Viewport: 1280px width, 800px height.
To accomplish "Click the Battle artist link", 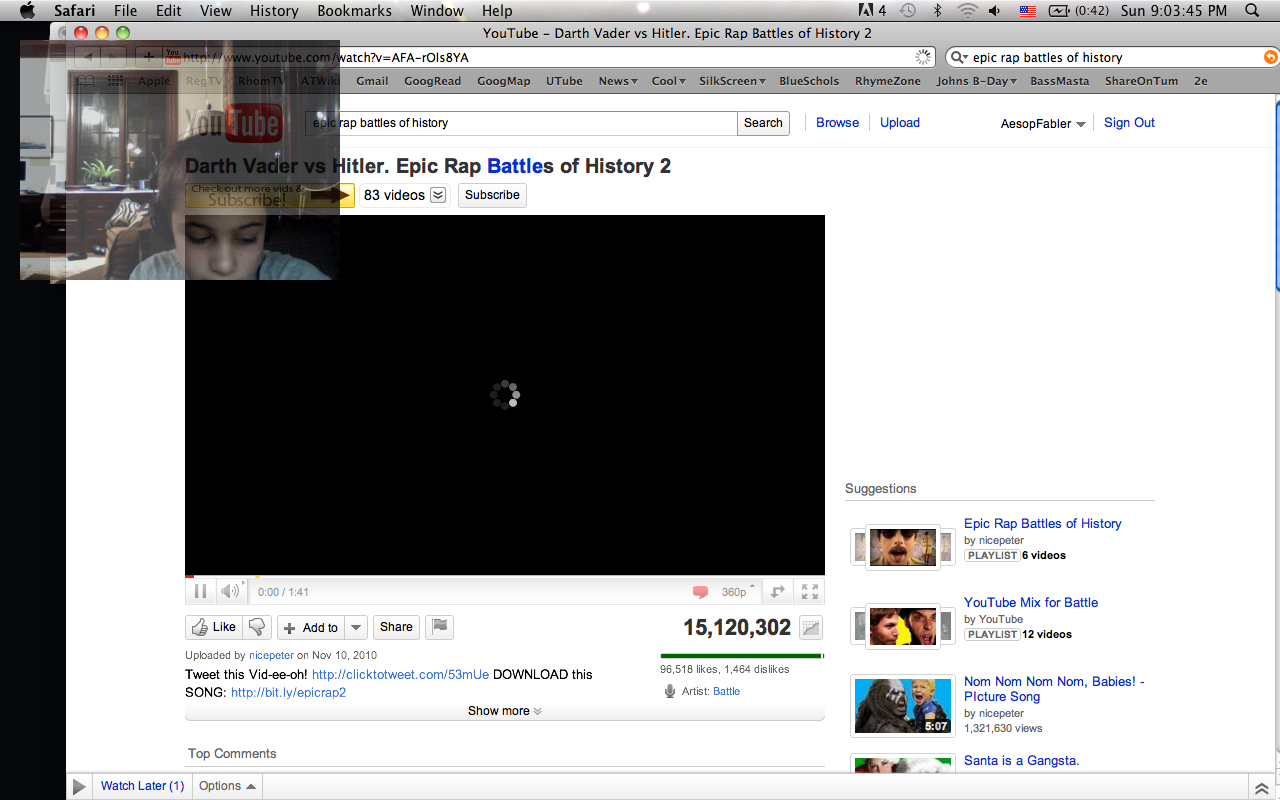I will coord(726,691).
